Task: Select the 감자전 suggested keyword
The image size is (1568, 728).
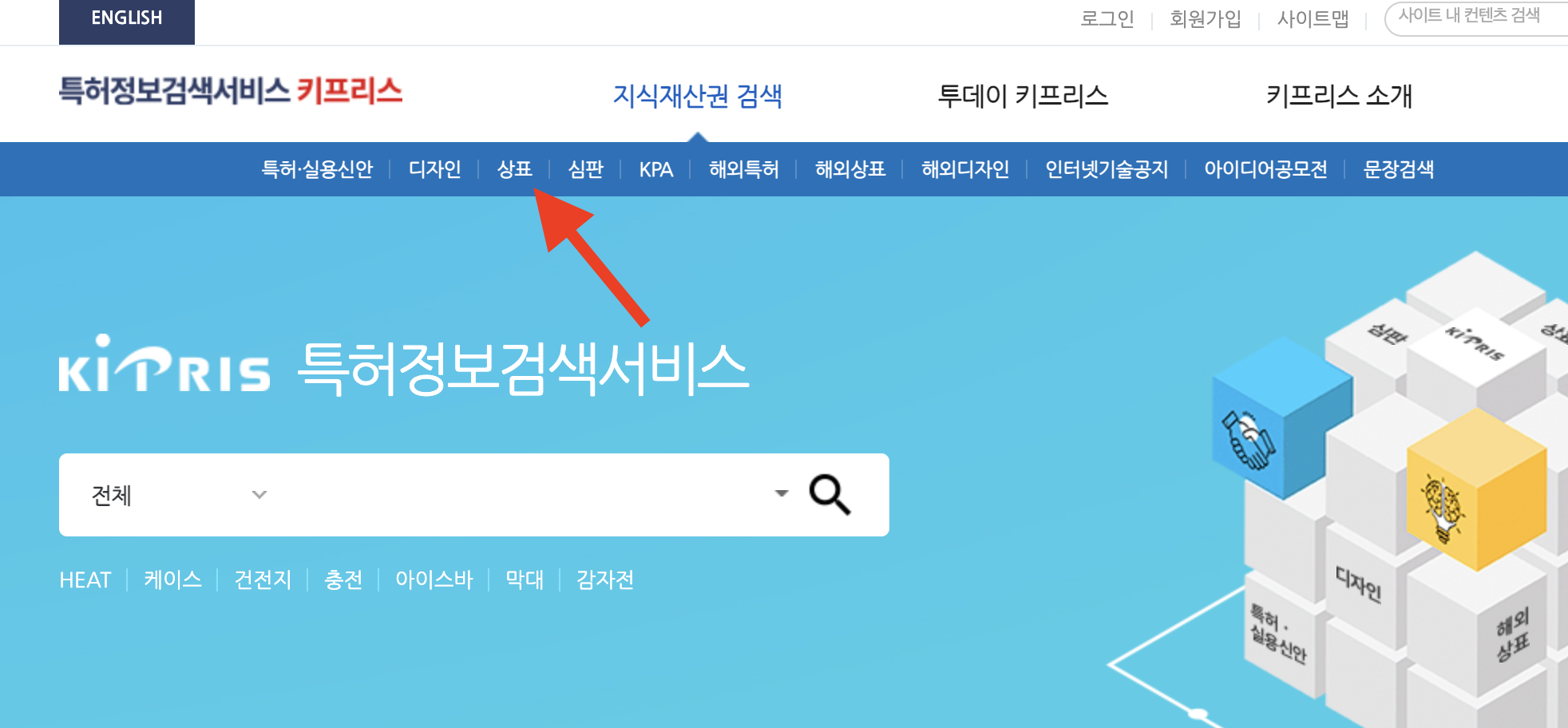Action: (x=604, y=580)
